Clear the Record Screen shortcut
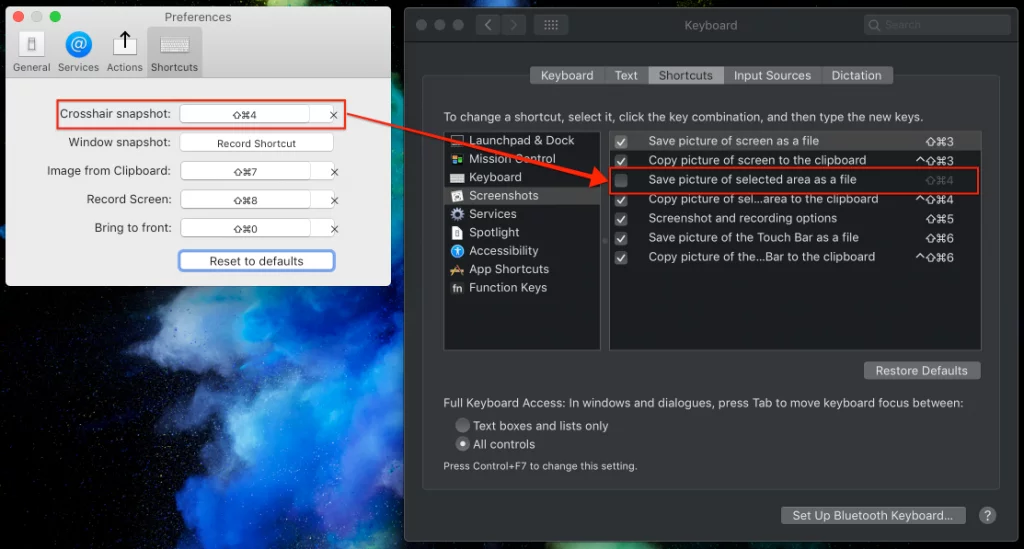The width and height of the screenshot is (1024, 549). coord(334,200)
